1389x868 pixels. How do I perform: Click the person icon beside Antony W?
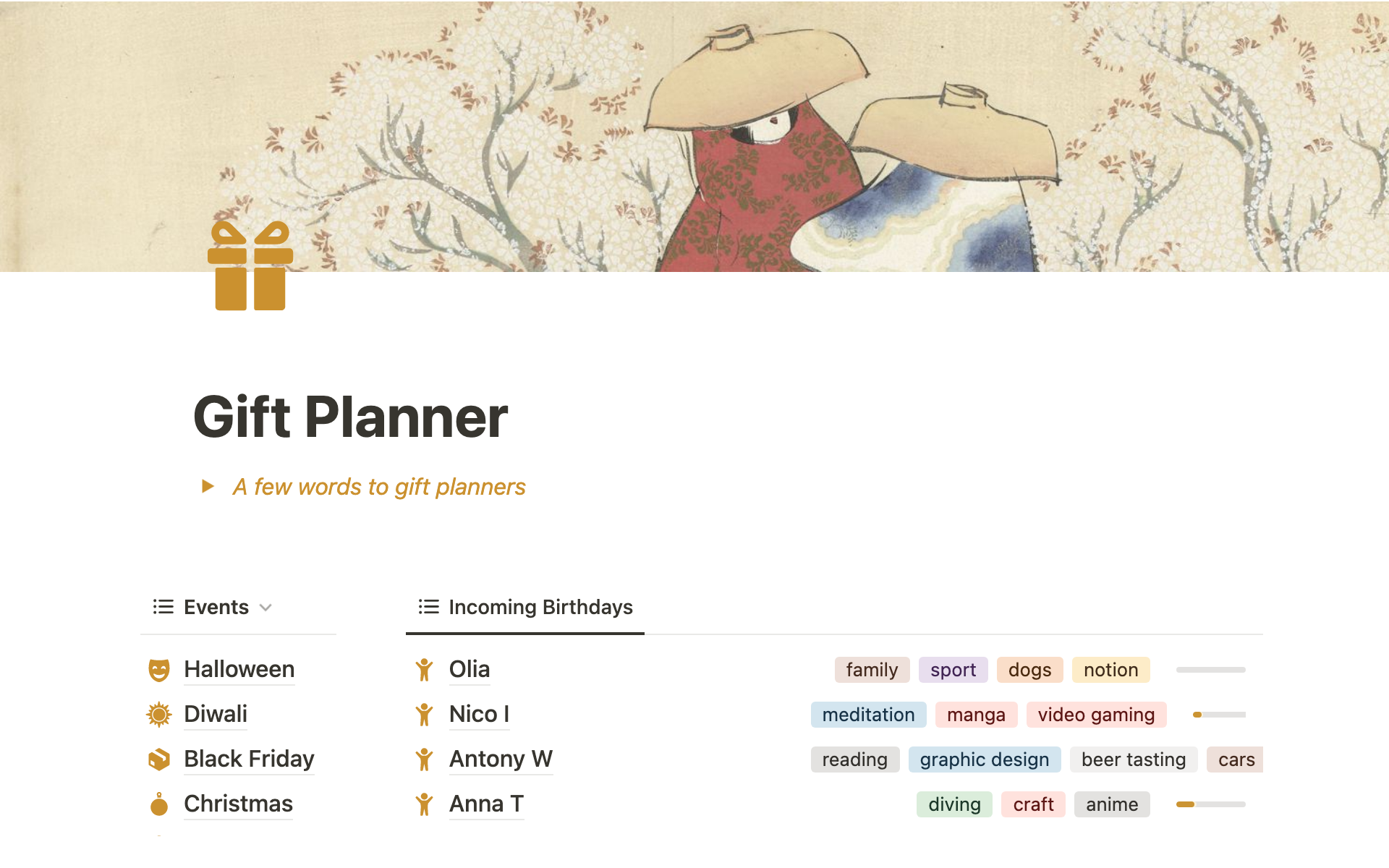(425, 759)
